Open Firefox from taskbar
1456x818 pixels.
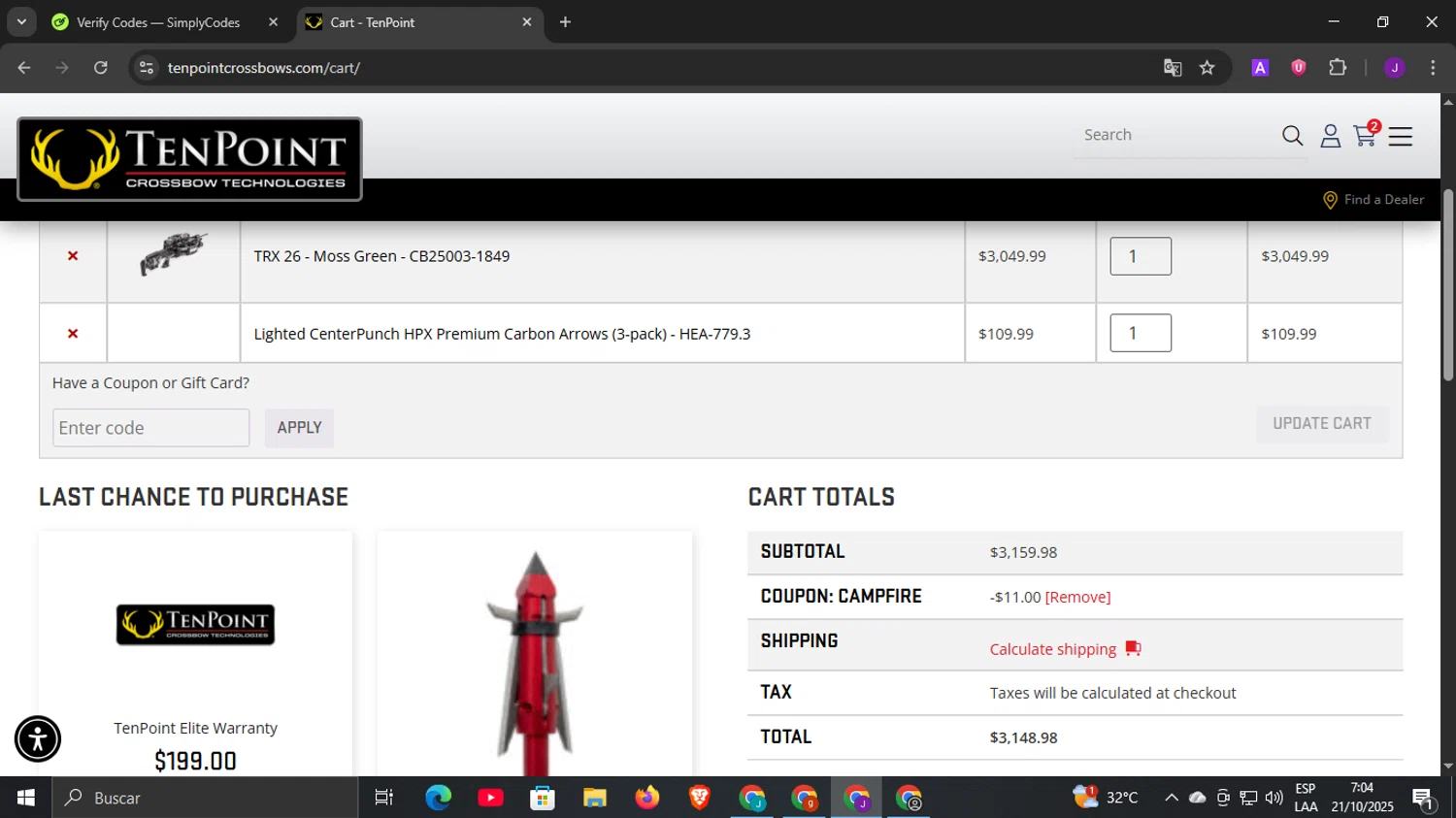[647, 798]
